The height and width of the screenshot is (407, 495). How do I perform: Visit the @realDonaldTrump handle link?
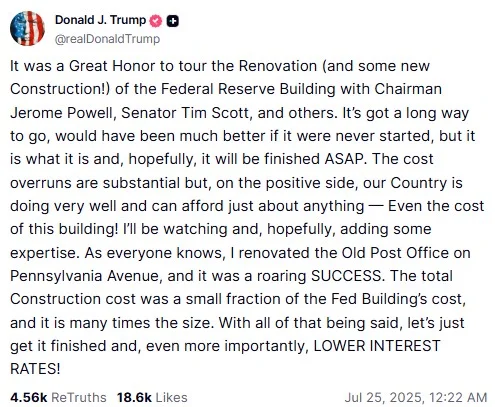[107, 39]
